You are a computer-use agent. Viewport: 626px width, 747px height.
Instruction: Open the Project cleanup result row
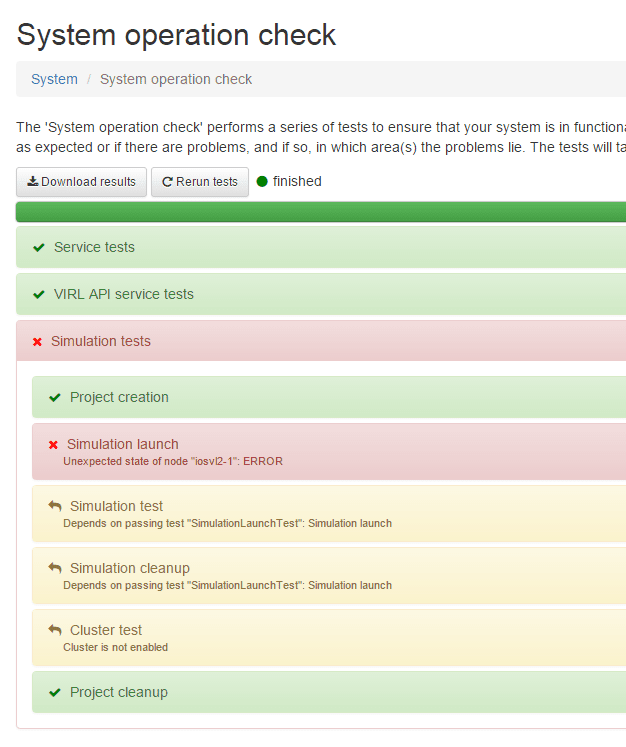pyautogui.click(x=329, y=692)
